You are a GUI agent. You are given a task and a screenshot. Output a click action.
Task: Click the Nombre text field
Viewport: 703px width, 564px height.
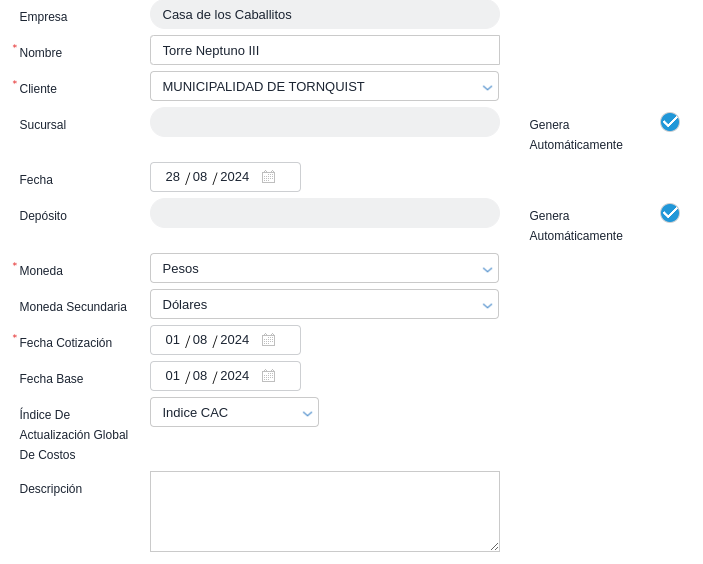324,50
